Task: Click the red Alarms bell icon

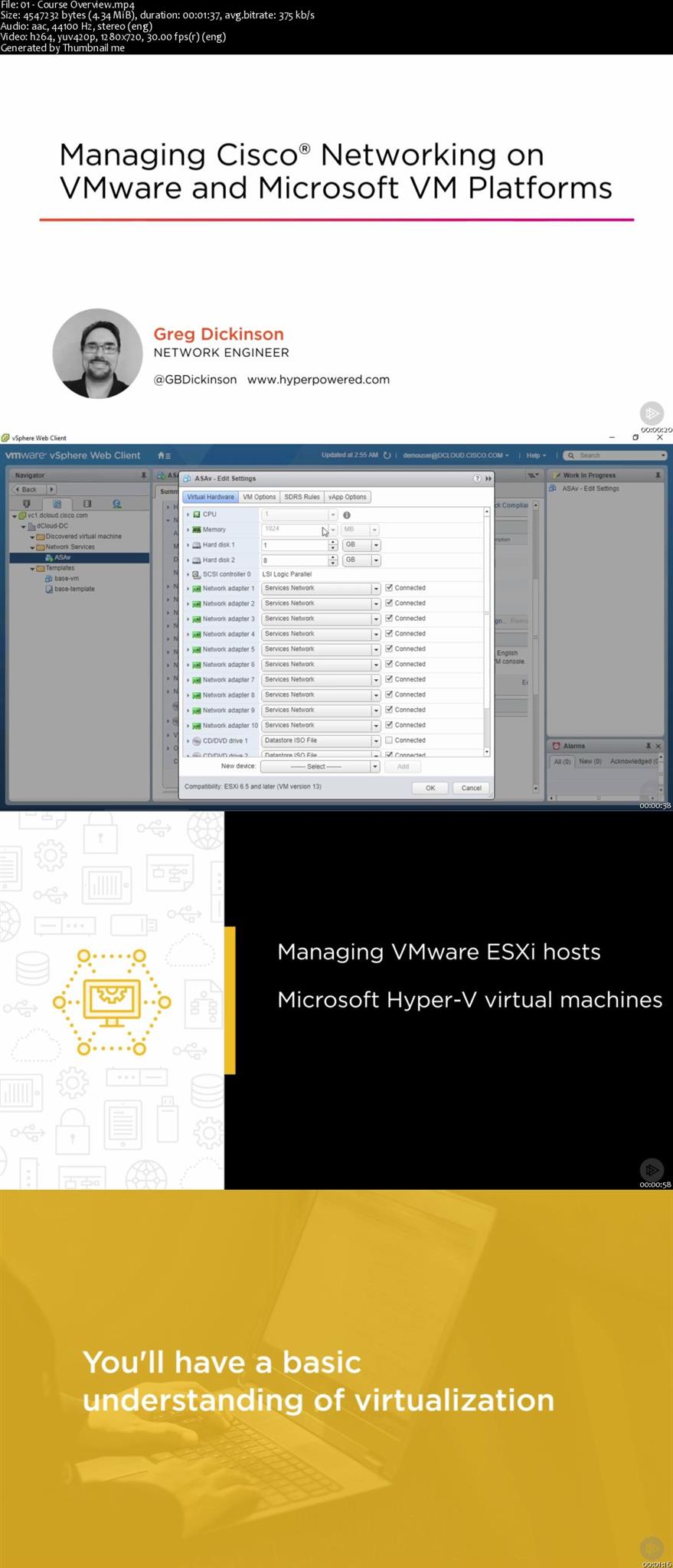Action: click(x=557, y=746)
